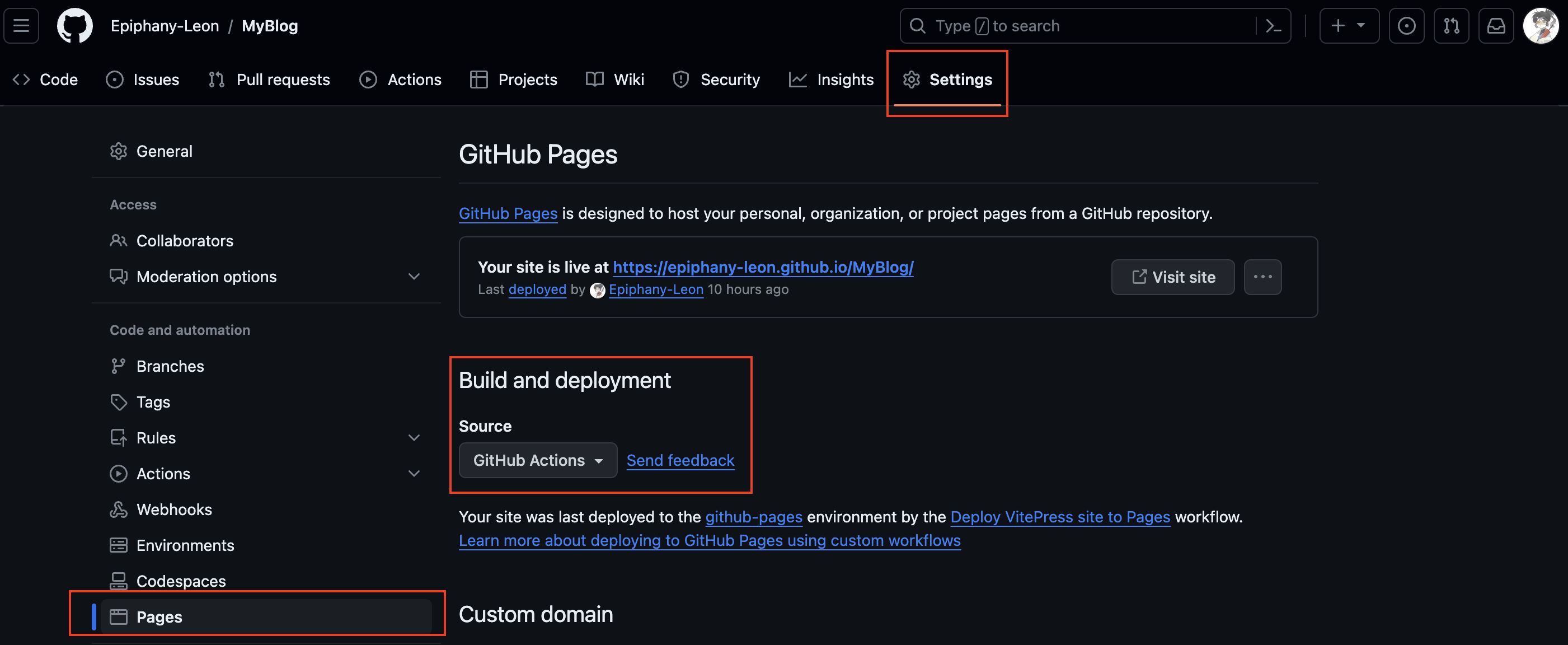Open the Epiphany-Leon owner link
Screen dimensions: 1568x645
click(165, 26)
